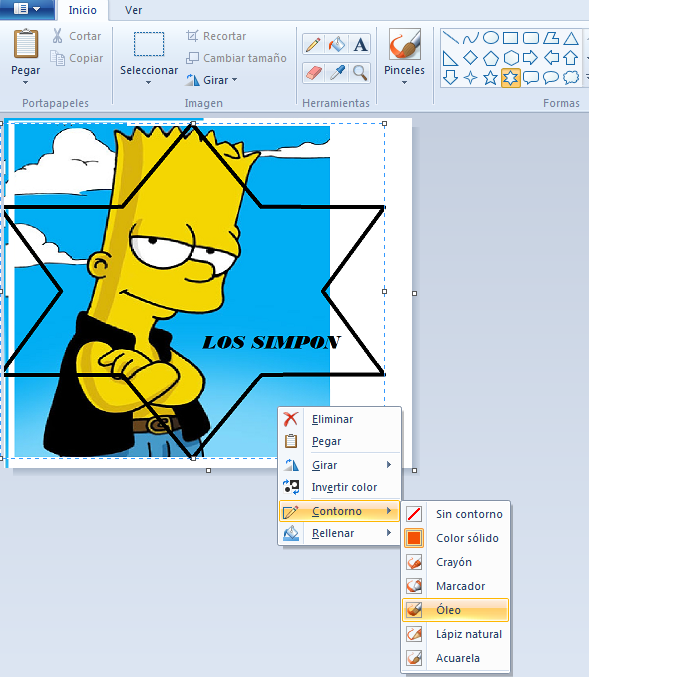Select Crayón outline option
The width and height of the screenshot is (683, 677).
[x=455, y=562]
